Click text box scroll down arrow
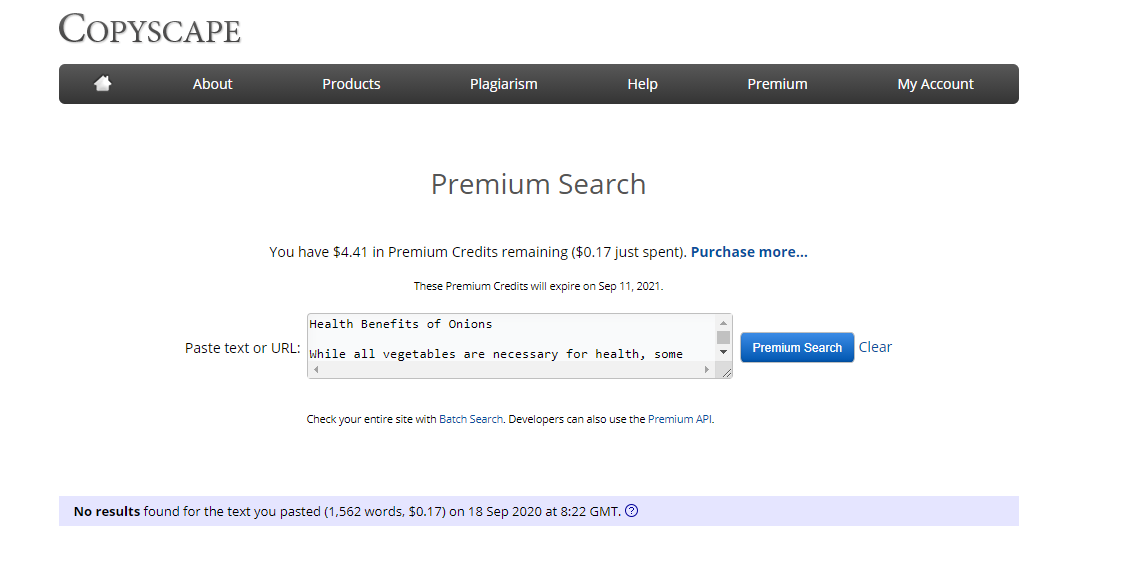The width and height of the screenshot is (1141, 572). (x=723, y=352)
